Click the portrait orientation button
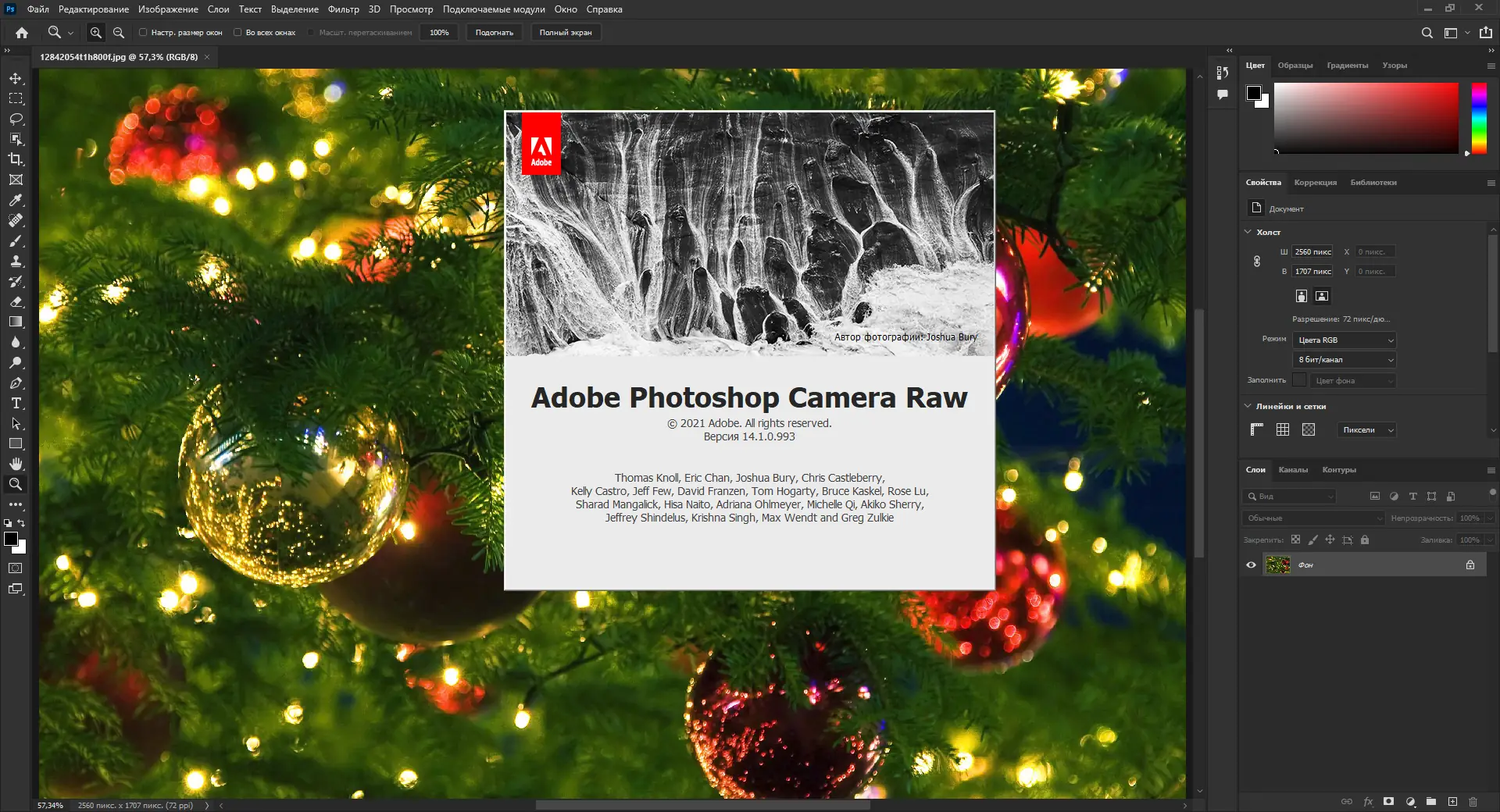Image resolution: width=1500 pixels, height=812 pixels. point(1302,296)
